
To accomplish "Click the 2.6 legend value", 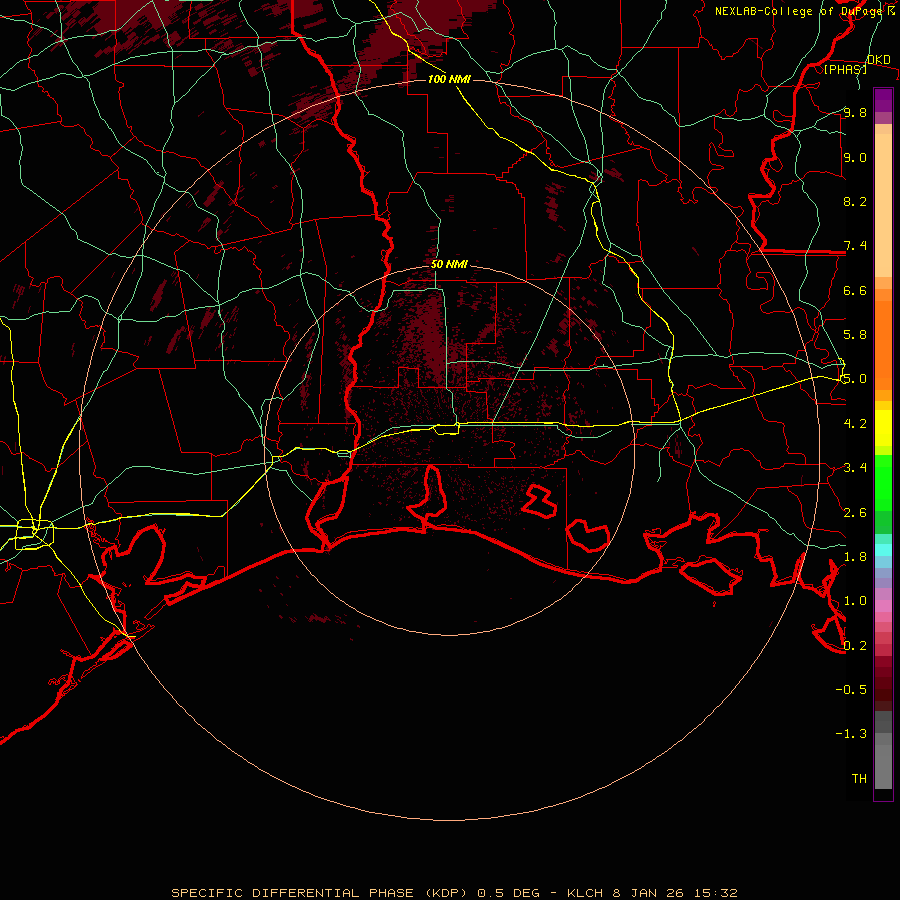I will (x=855, y=513).
